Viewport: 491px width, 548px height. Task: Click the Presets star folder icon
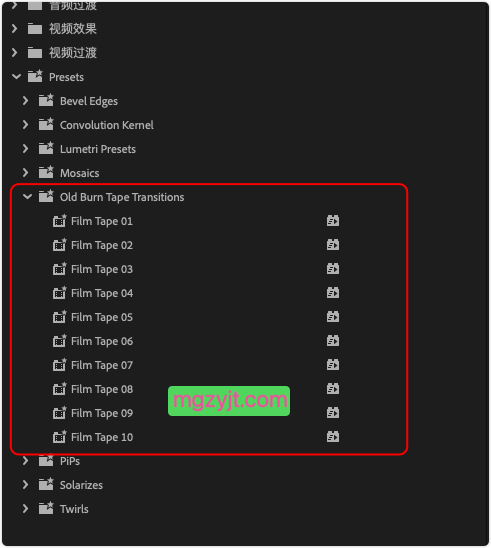(x=35, y=76)
